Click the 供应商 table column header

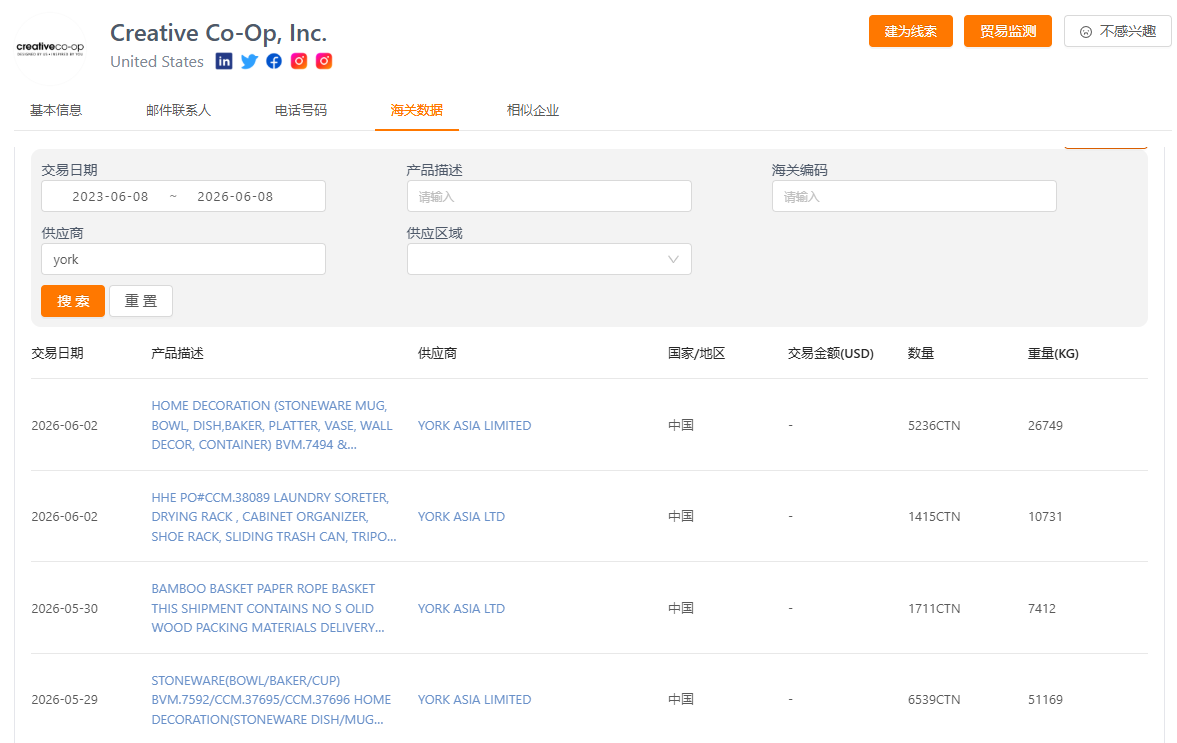coord(437,353)
